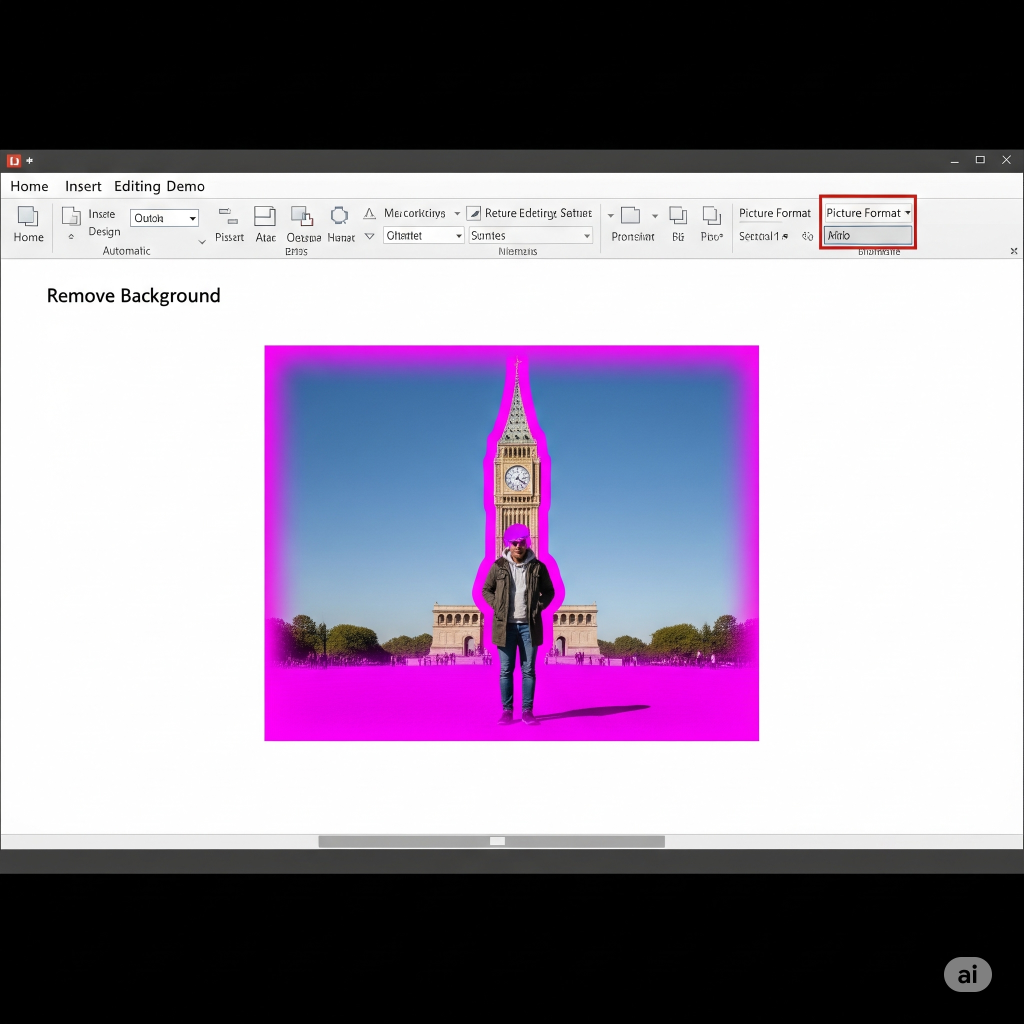
Task: Click the Oetsma picture icon
Action: (302, 217)
